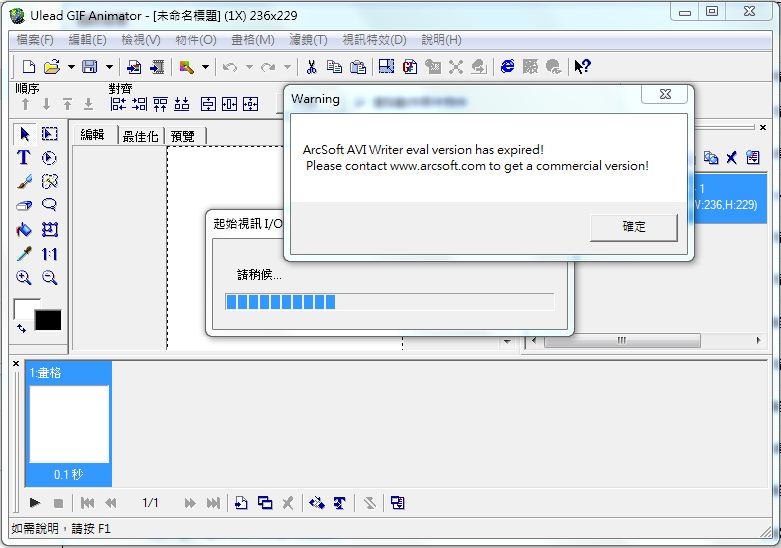Screen dimensions: 781x548
Task: Select the Eraser tool
Action: (x=24, y=205)
